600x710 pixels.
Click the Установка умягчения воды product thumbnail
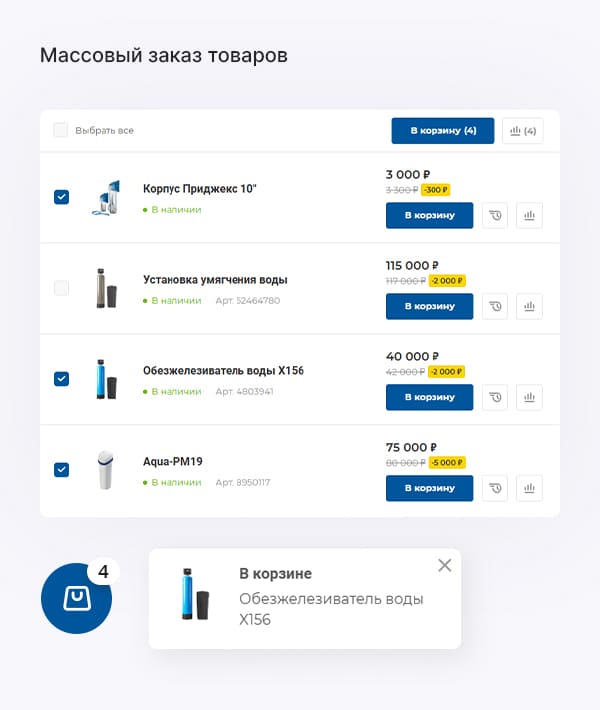coord(105,288)
